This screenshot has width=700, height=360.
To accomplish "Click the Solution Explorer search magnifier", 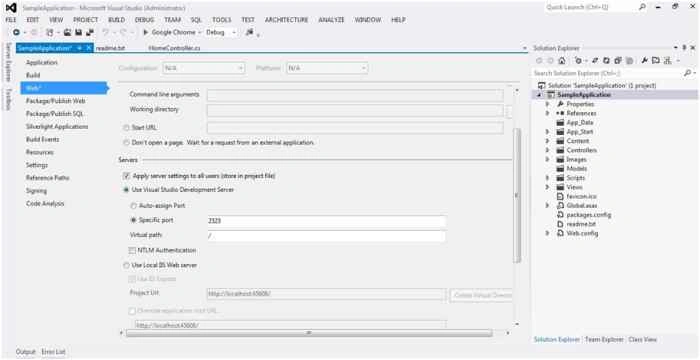I will [687, 72].
